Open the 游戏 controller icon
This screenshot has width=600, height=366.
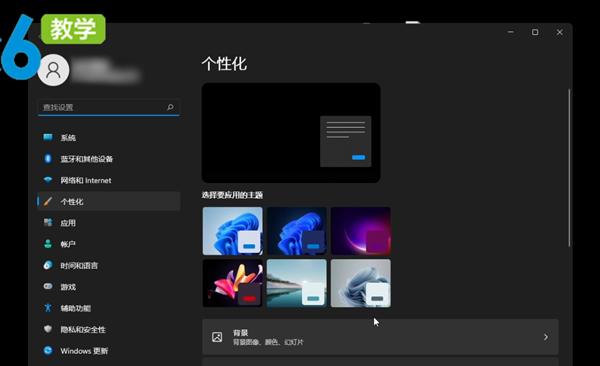tap(48, 286)
